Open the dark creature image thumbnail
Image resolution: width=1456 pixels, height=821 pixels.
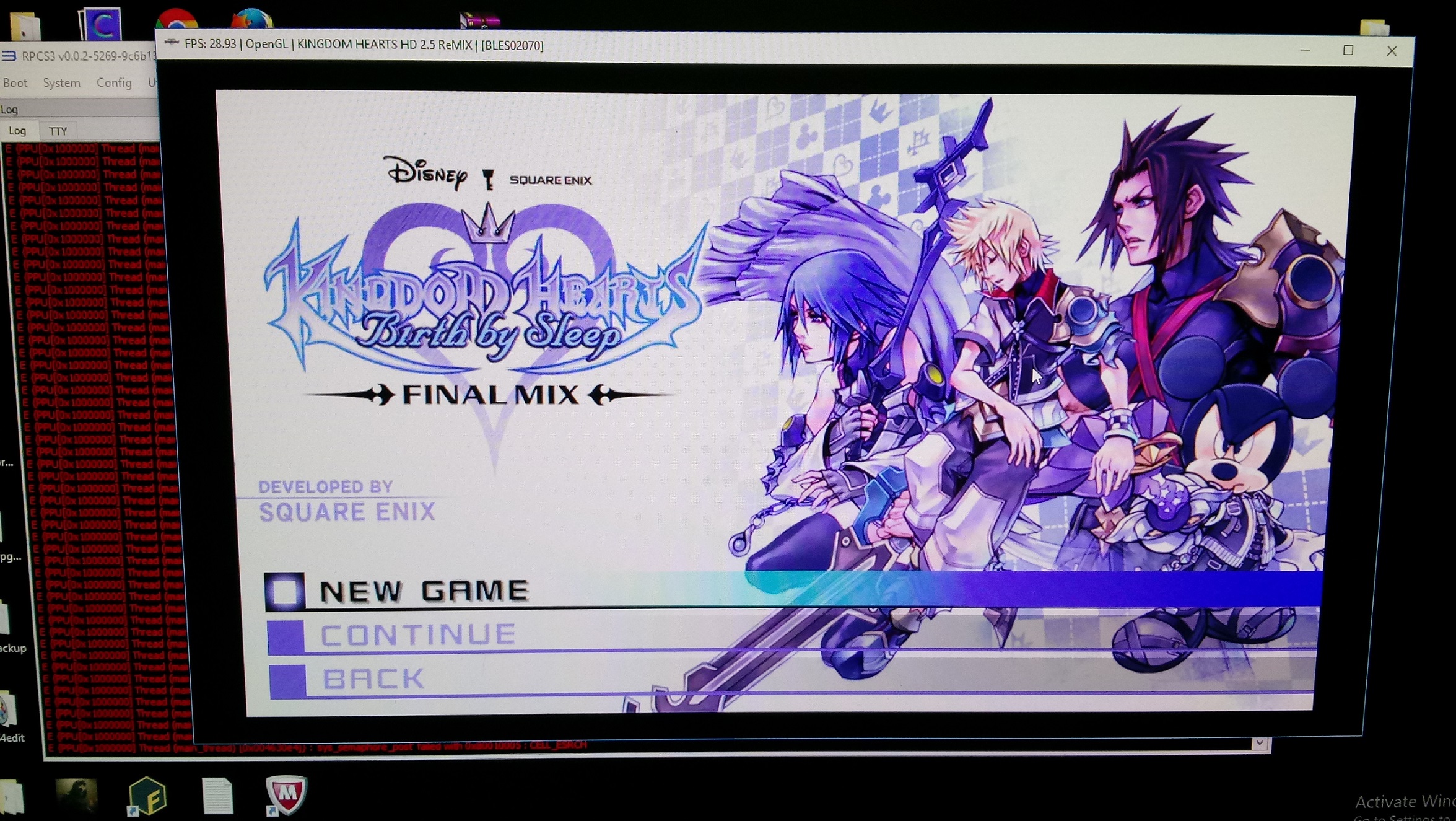pyautogui.click(x=76, y=796)
